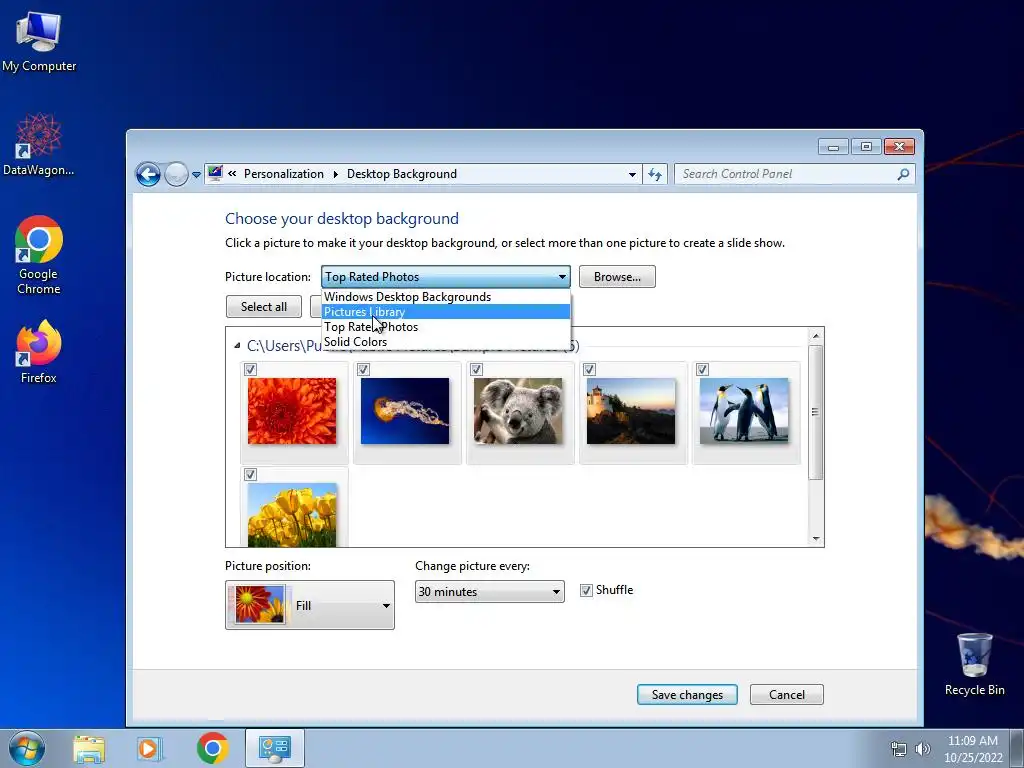Viewport: 1024px width, 768px height.
Task: Select the lighthouse thumbnail
Action: click(631, 411)
